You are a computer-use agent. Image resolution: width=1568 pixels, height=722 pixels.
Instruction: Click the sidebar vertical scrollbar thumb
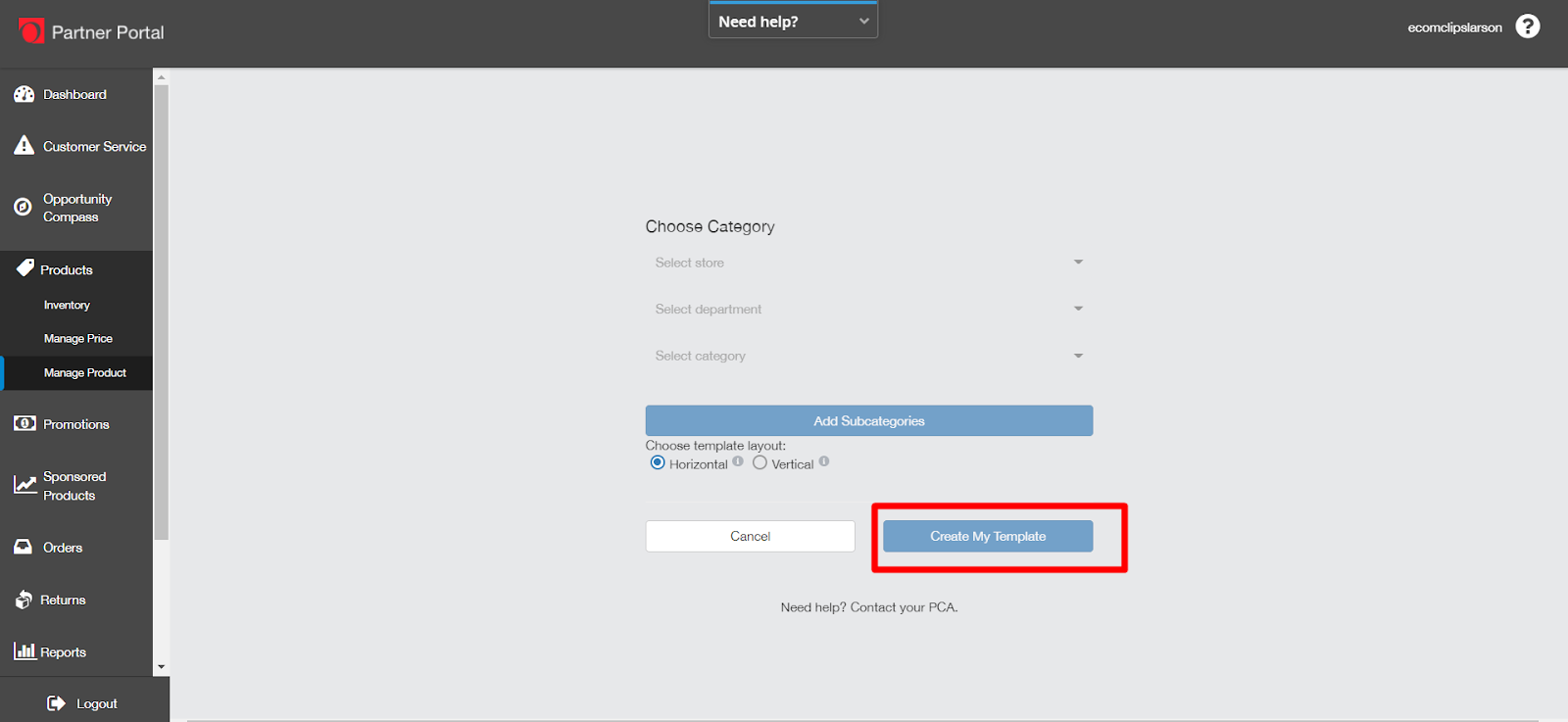[162, 313]
